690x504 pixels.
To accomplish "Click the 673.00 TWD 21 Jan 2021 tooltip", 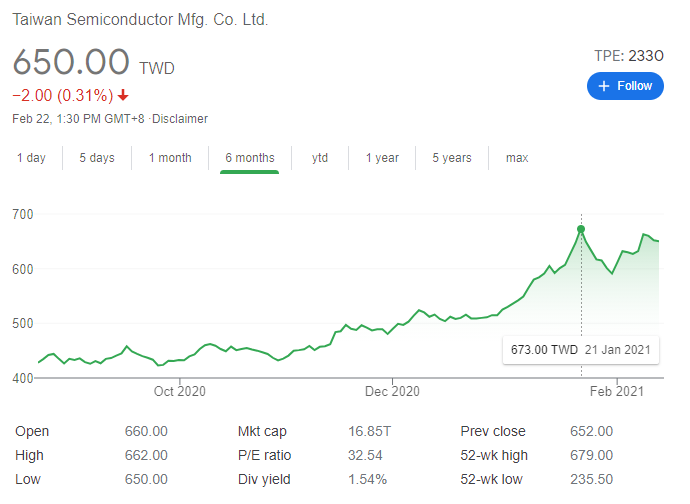I will pyautogui.click(x=581, y=350).
